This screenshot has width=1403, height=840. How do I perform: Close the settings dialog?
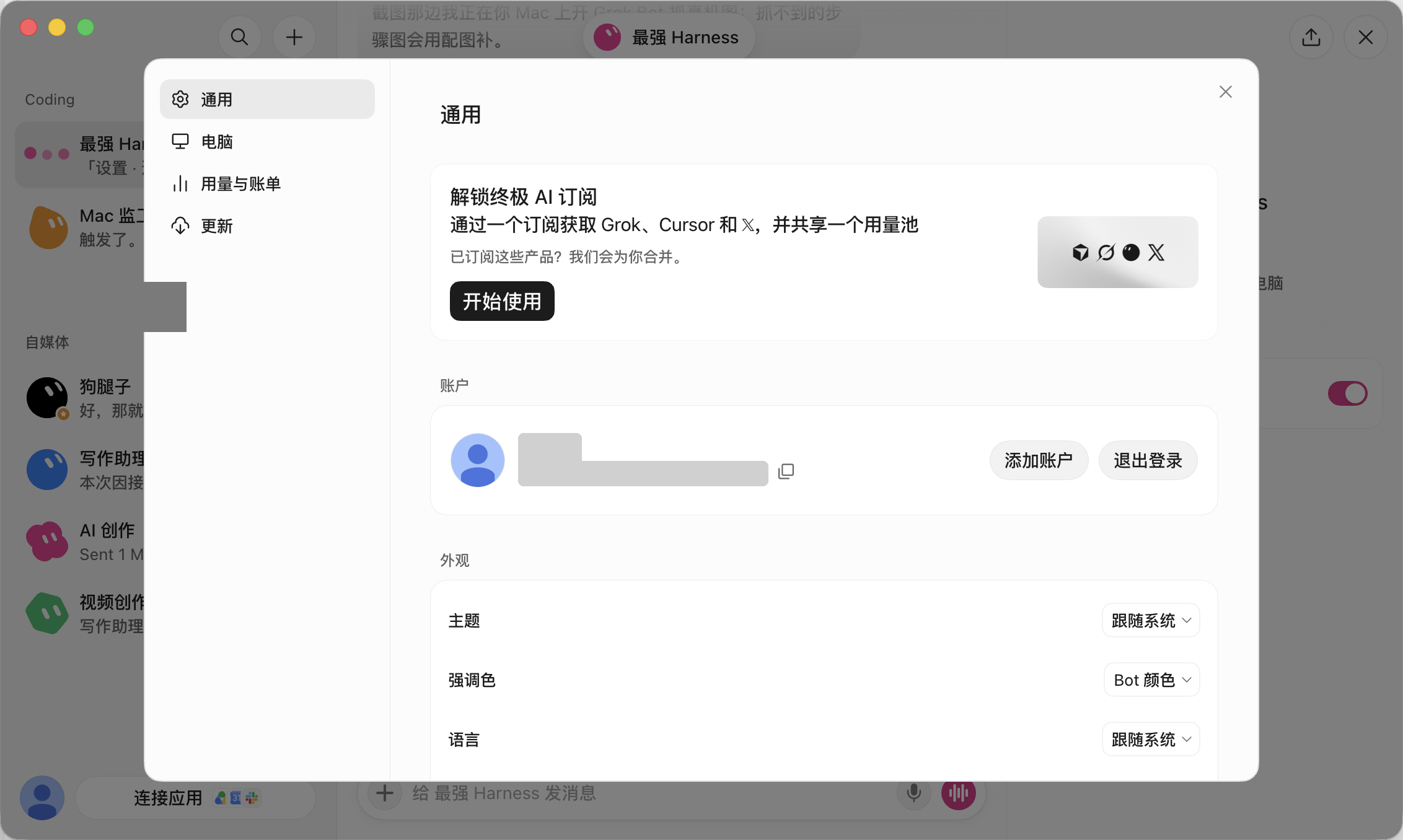[1225, 92]
